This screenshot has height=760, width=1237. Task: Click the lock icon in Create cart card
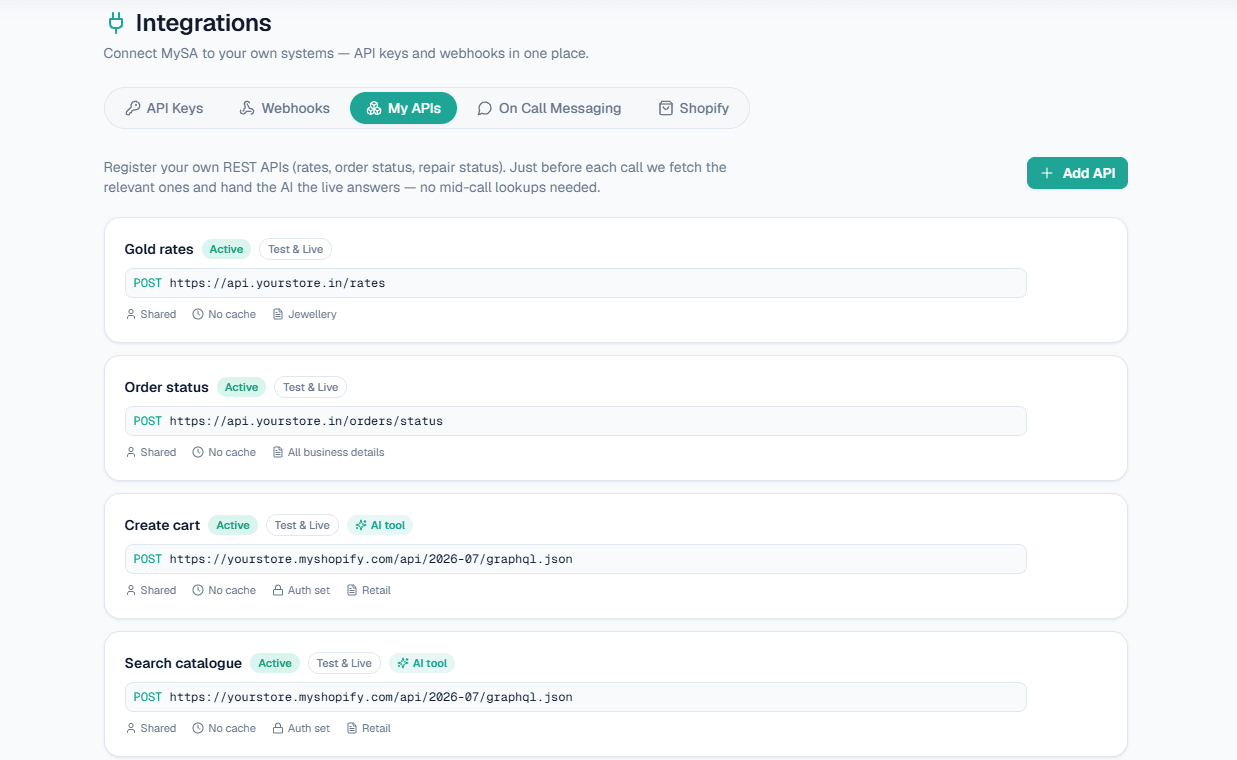tap(278, 590)
